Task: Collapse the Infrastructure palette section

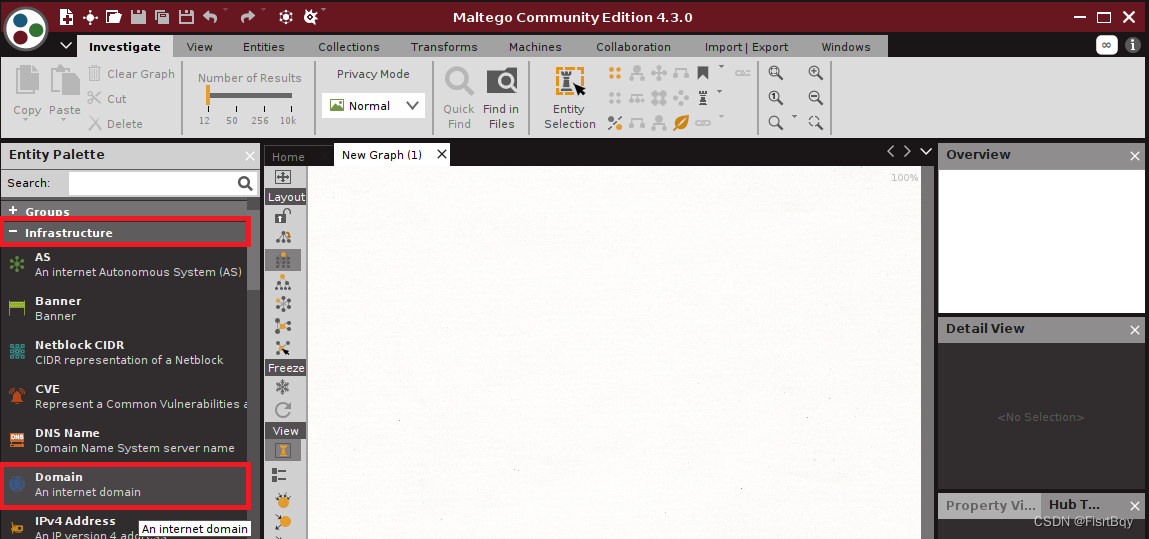Action: [12, 232]
